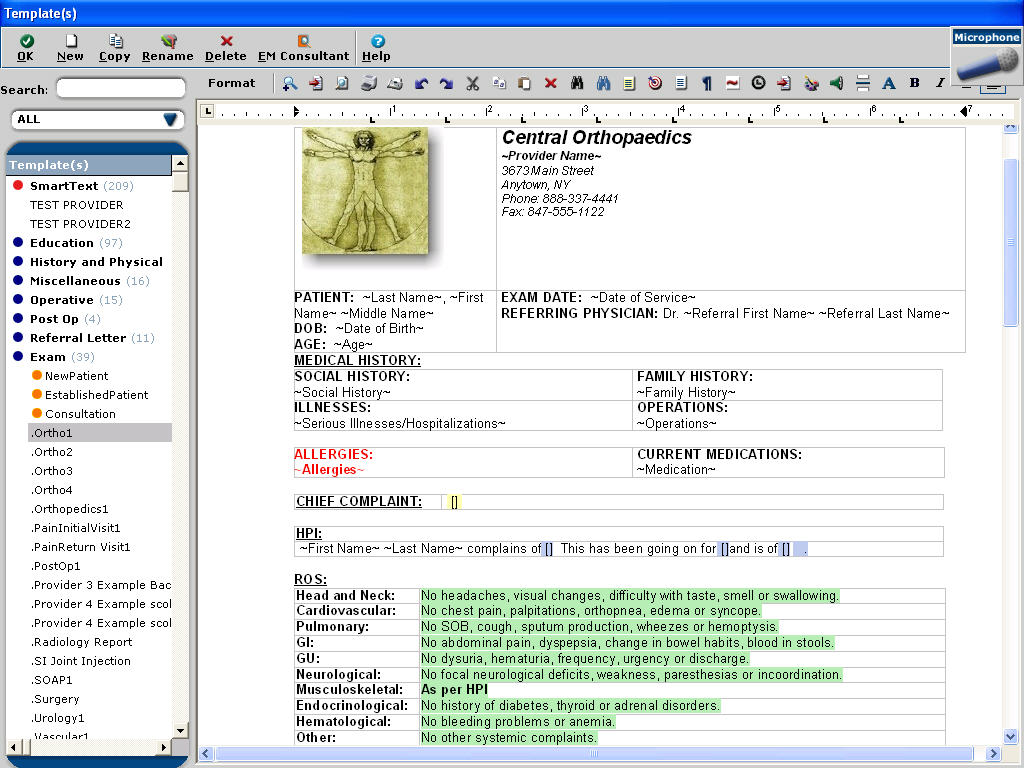Toggle bold formatting

914,83
